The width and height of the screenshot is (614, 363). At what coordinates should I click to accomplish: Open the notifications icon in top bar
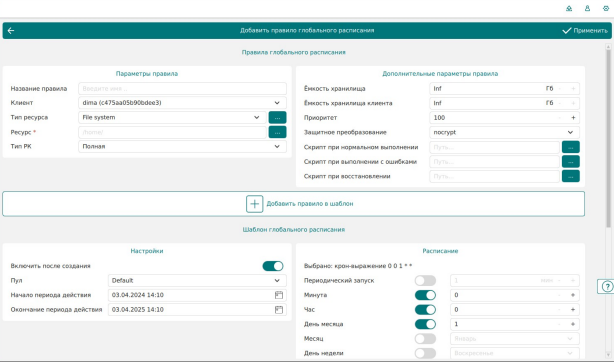569,8
